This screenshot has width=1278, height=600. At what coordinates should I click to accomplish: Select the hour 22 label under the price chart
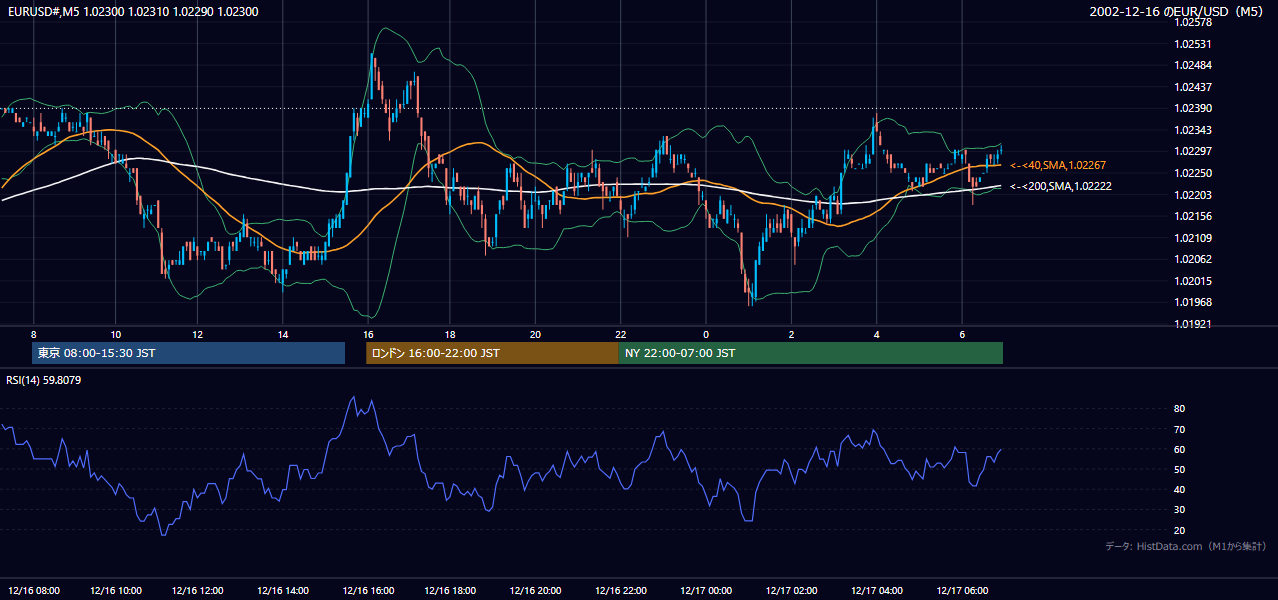[x=621, y=334]
